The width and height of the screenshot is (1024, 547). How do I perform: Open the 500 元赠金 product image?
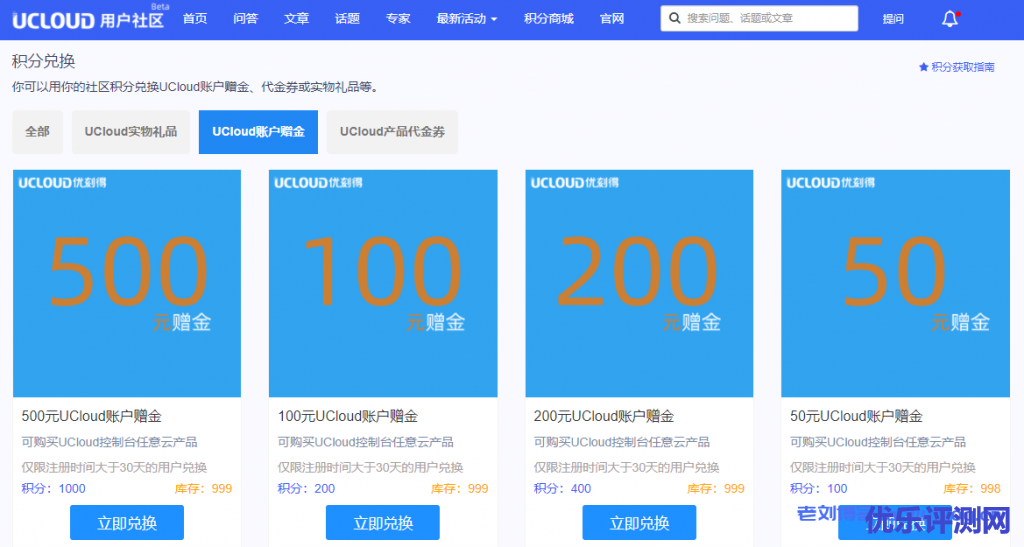(x=127, y=283)
